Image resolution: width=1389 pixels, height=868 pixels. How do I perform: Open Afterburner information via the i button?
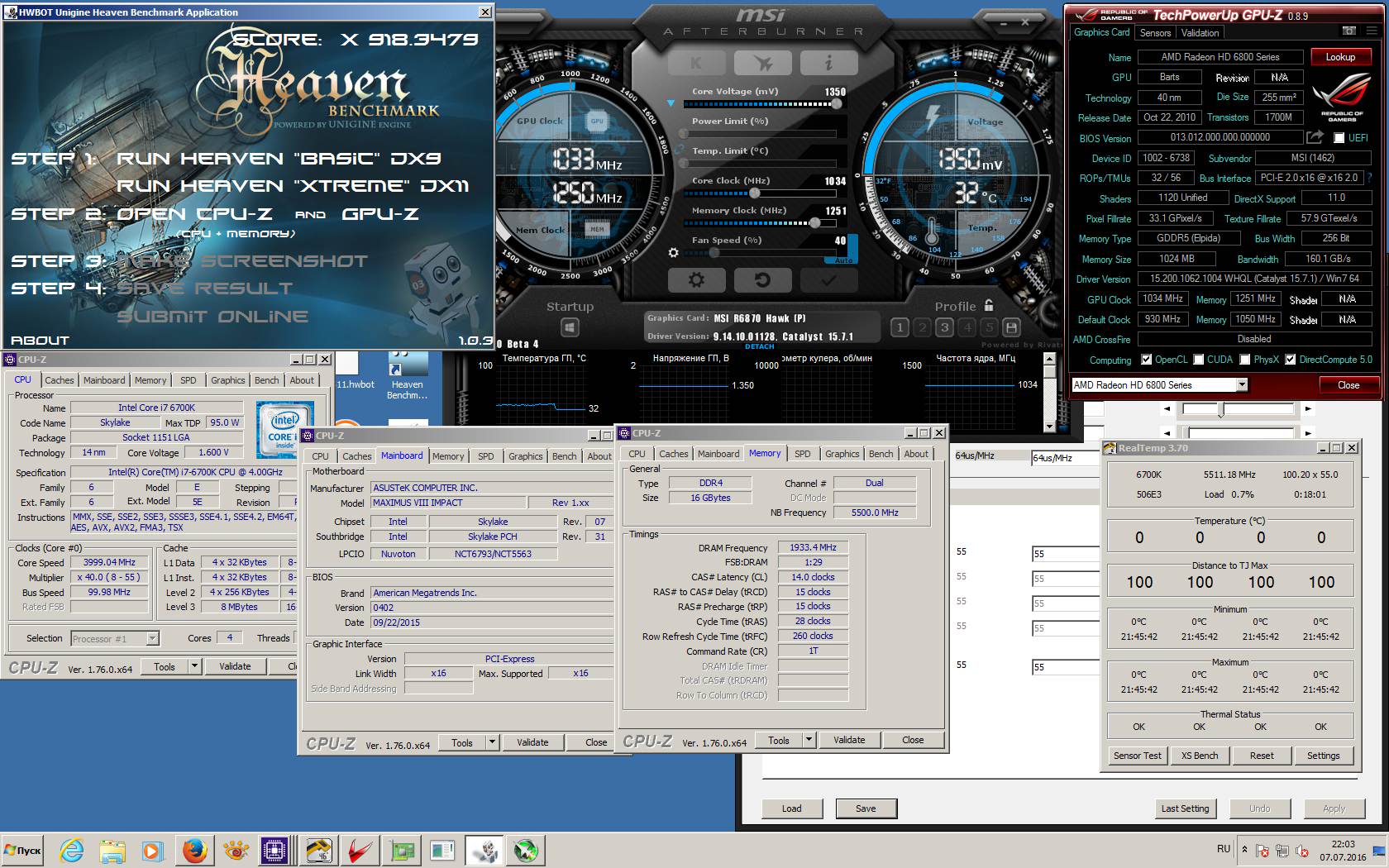coord(828,63)
